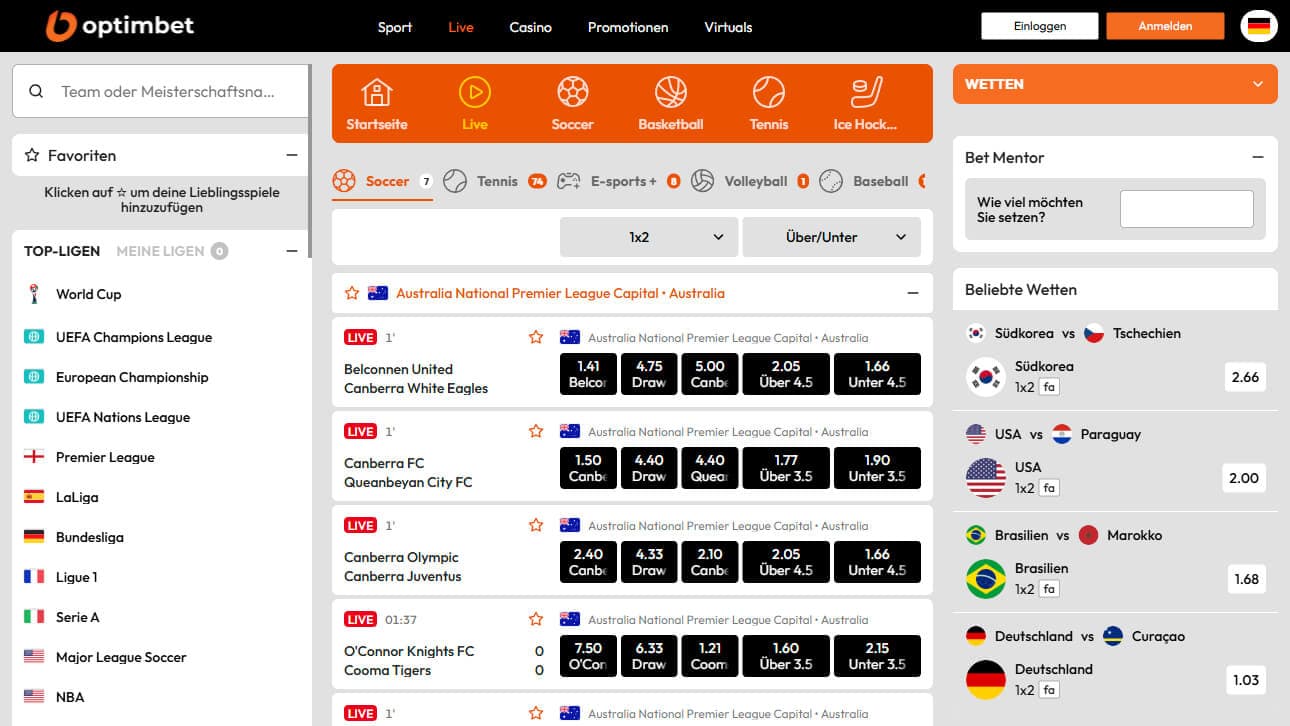Expand the WETTEN betslip panel
1290x726 pixels.
tap(1115, 84)
